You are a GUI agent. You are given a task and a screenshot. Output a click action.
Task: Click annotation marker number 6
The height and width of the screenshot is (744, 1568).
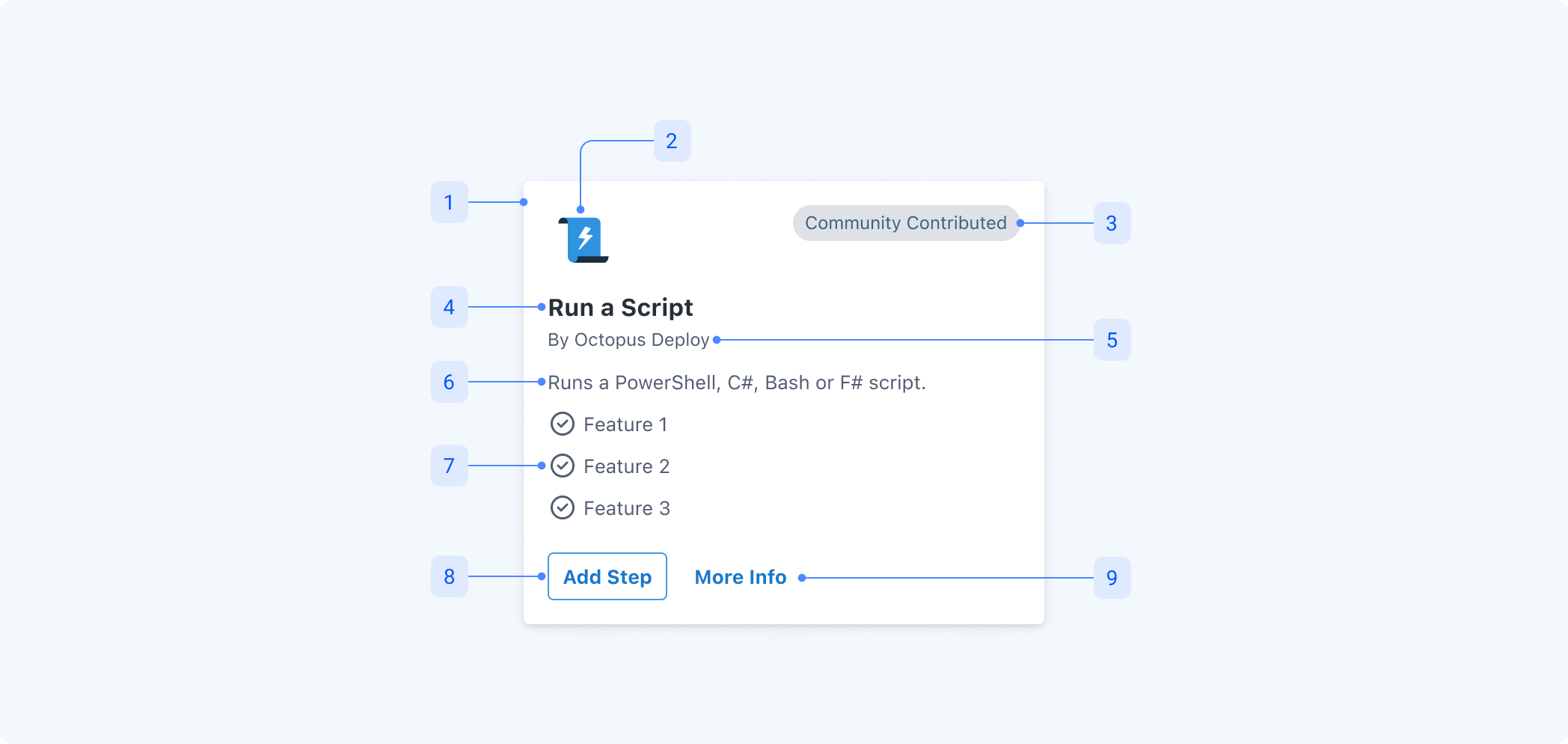449,382
